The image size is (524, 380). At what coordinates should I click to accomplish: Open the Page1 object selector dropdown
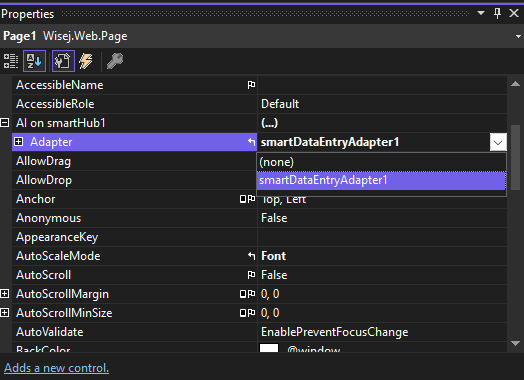point(518,36)
